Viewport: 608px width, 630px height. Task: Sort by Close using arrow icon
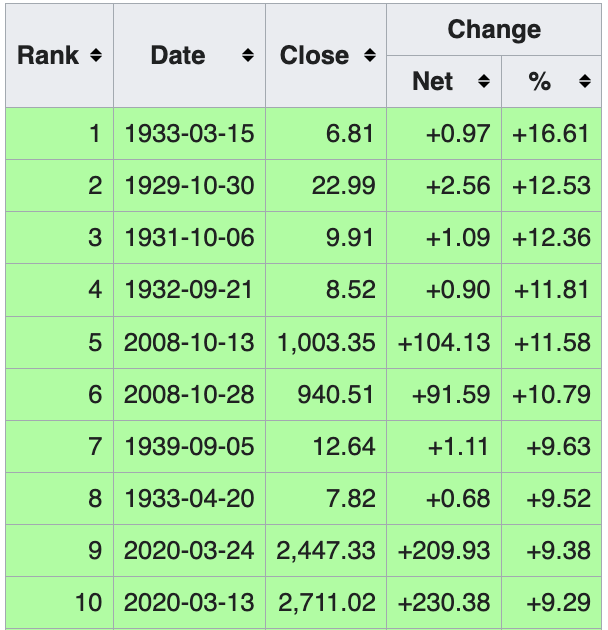(x=370, y=55)
